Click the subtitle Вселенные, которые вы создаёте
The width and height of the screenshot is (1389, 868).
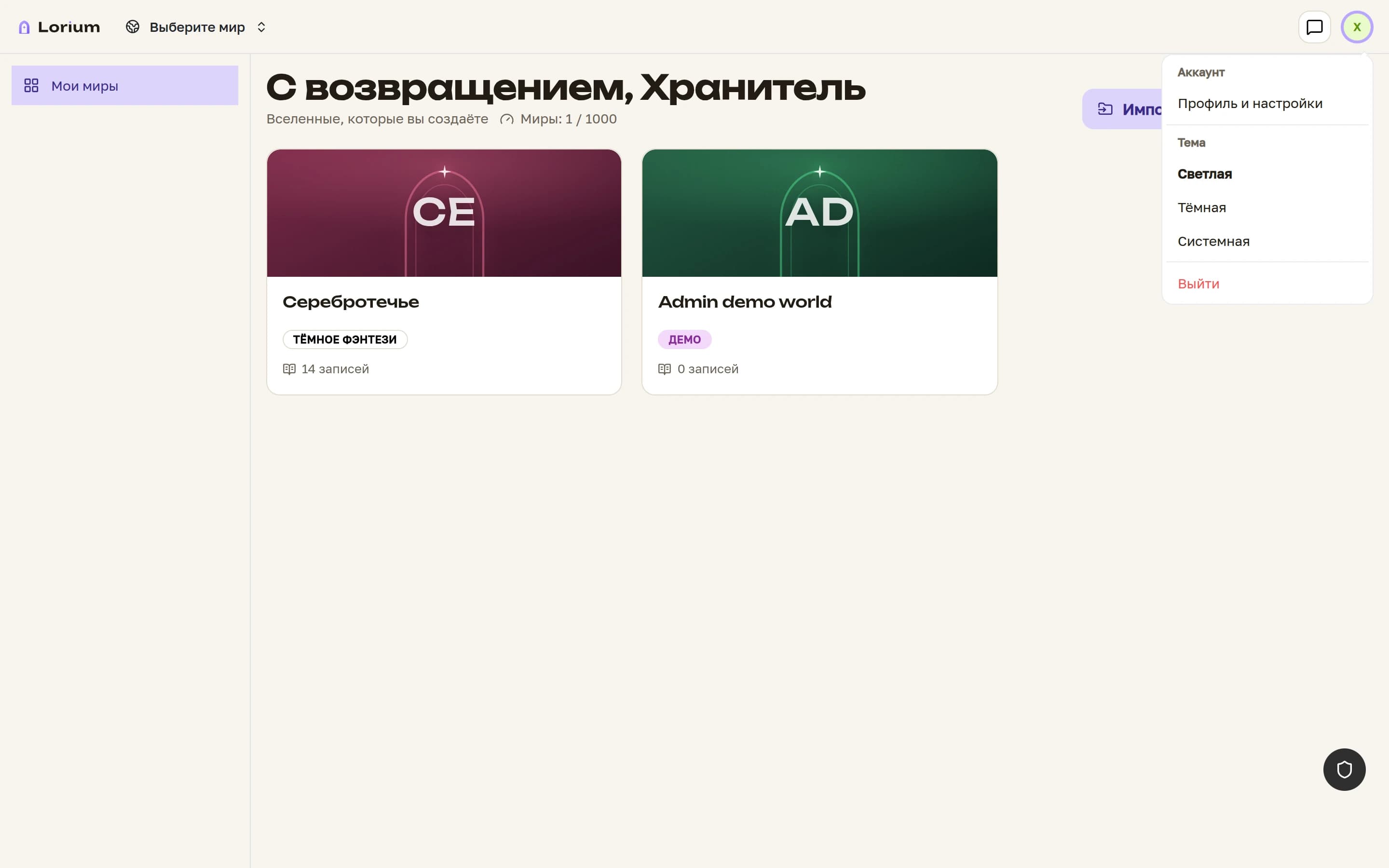click(377, 119)
